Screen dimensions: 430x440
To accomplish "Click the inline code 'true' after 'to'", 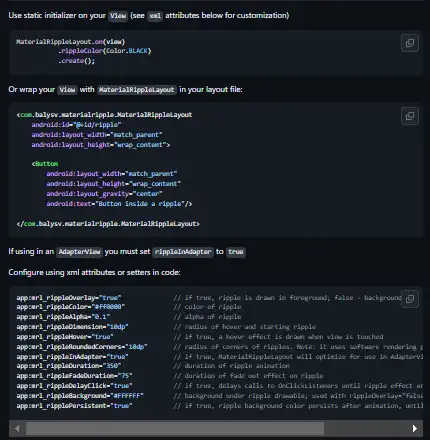I will click(236, 252).
